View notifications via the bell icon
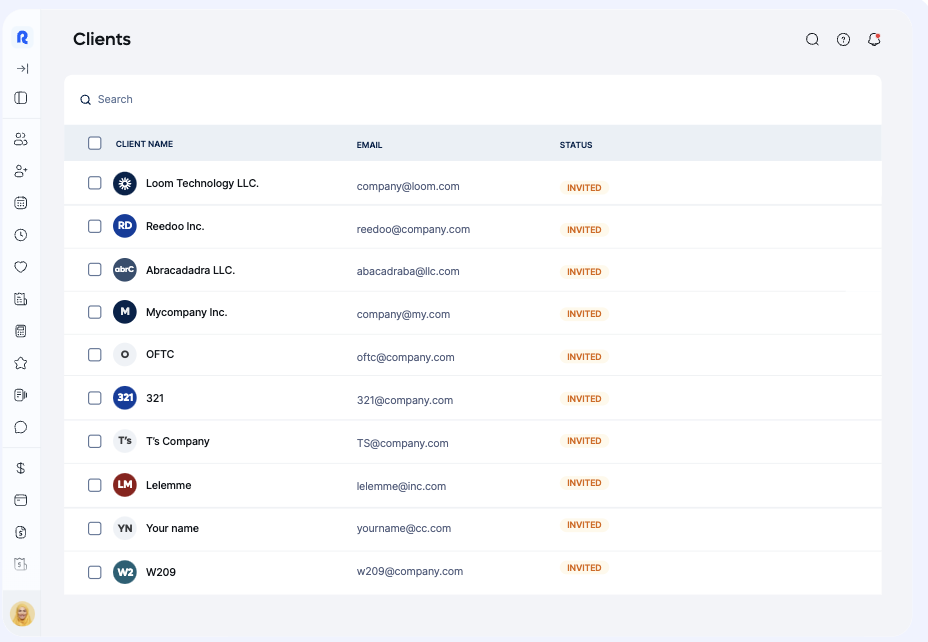928x642 pixels. (x=873, y=39)
